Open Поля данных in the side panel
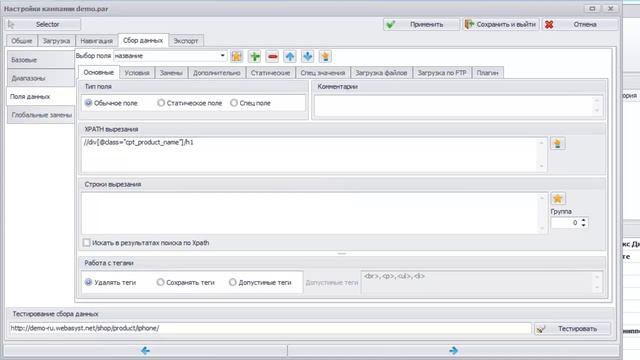The image size is (640, 360). coord(40,96)
